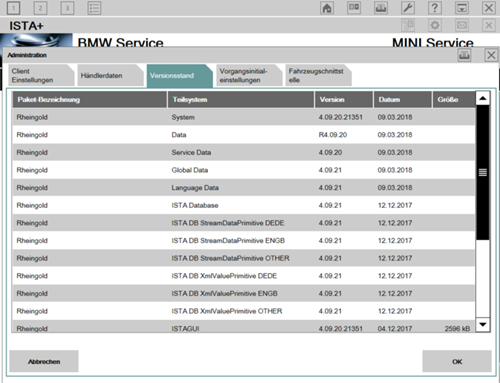Image resolution: width=500 pixels, height=383 pixels.
Task: Confirm with the OK button
Action: pos(457,361)
